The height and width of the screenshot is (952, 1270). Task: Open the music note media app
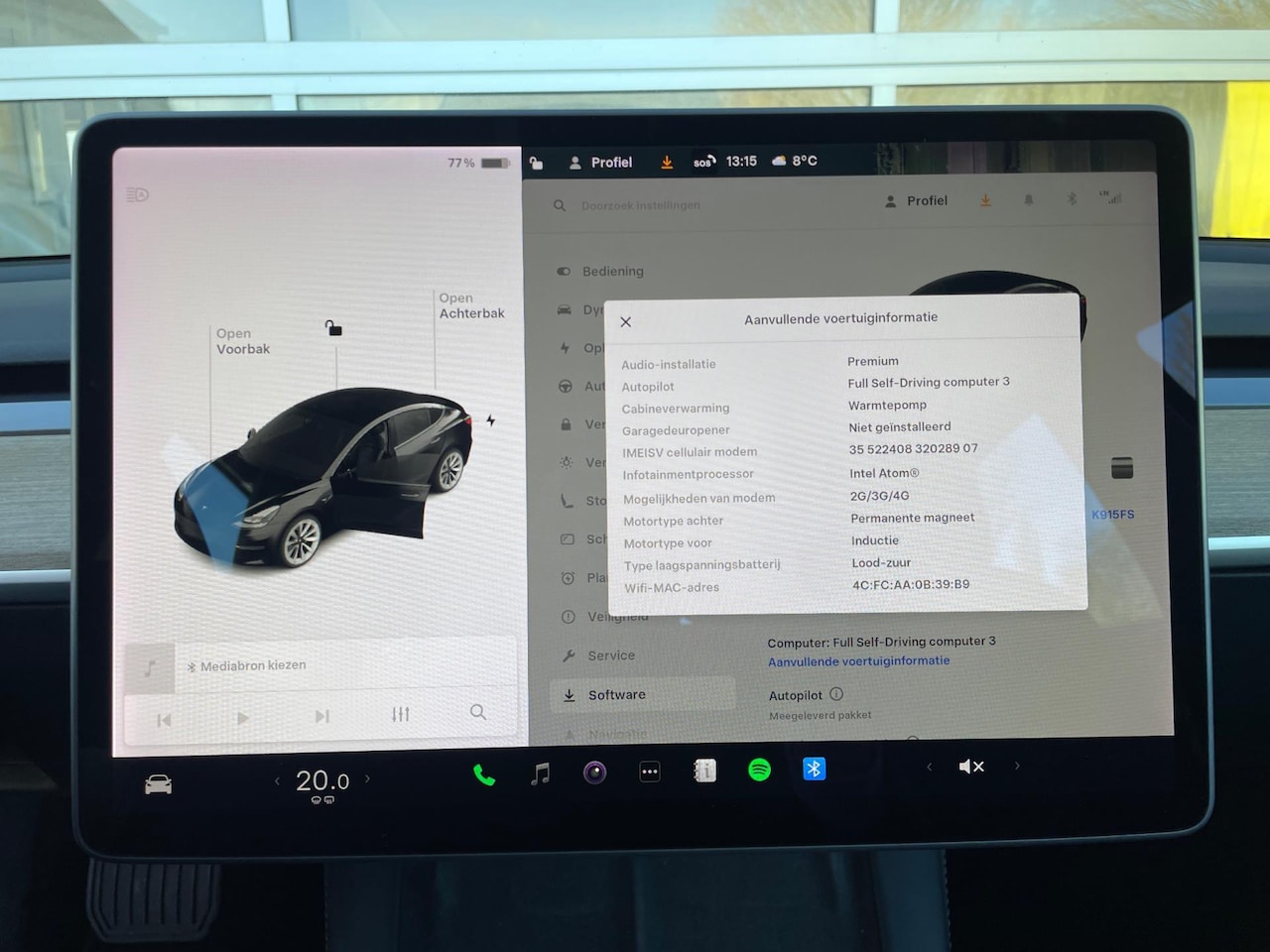pos(540,773)
